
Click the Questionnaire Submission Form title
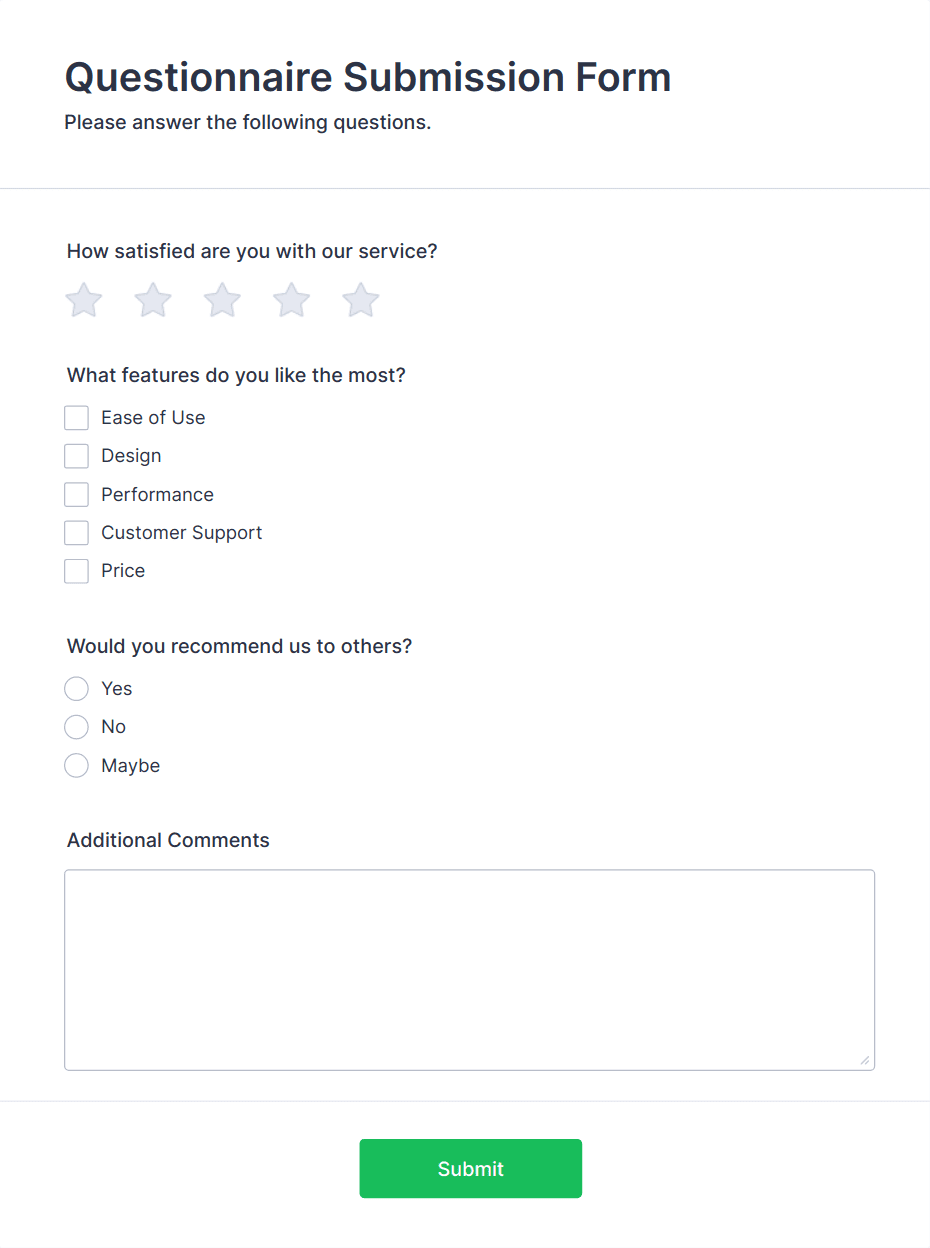coord(367,77)
